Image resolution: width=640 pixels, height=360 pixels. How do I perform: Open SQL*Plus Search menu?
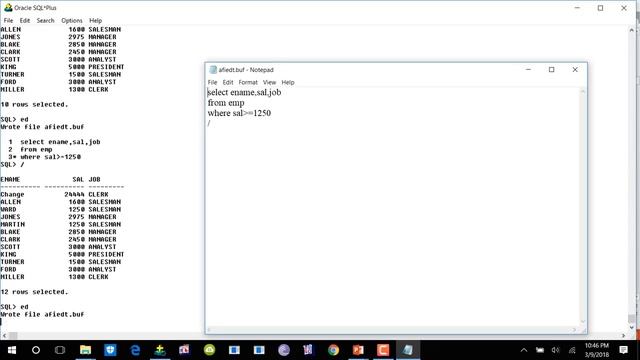pos(45,20)
